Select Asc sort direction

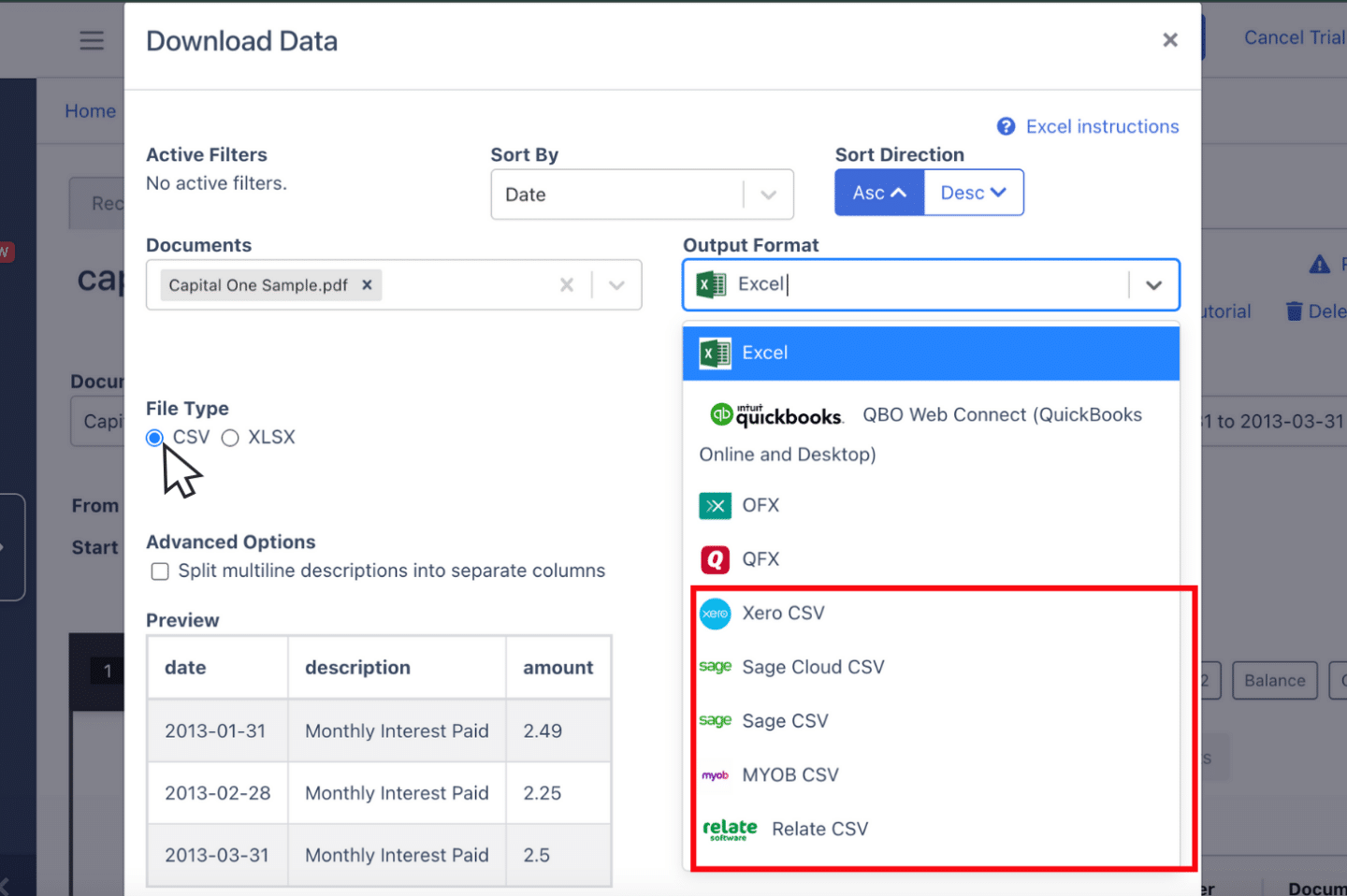click(879, 193)
